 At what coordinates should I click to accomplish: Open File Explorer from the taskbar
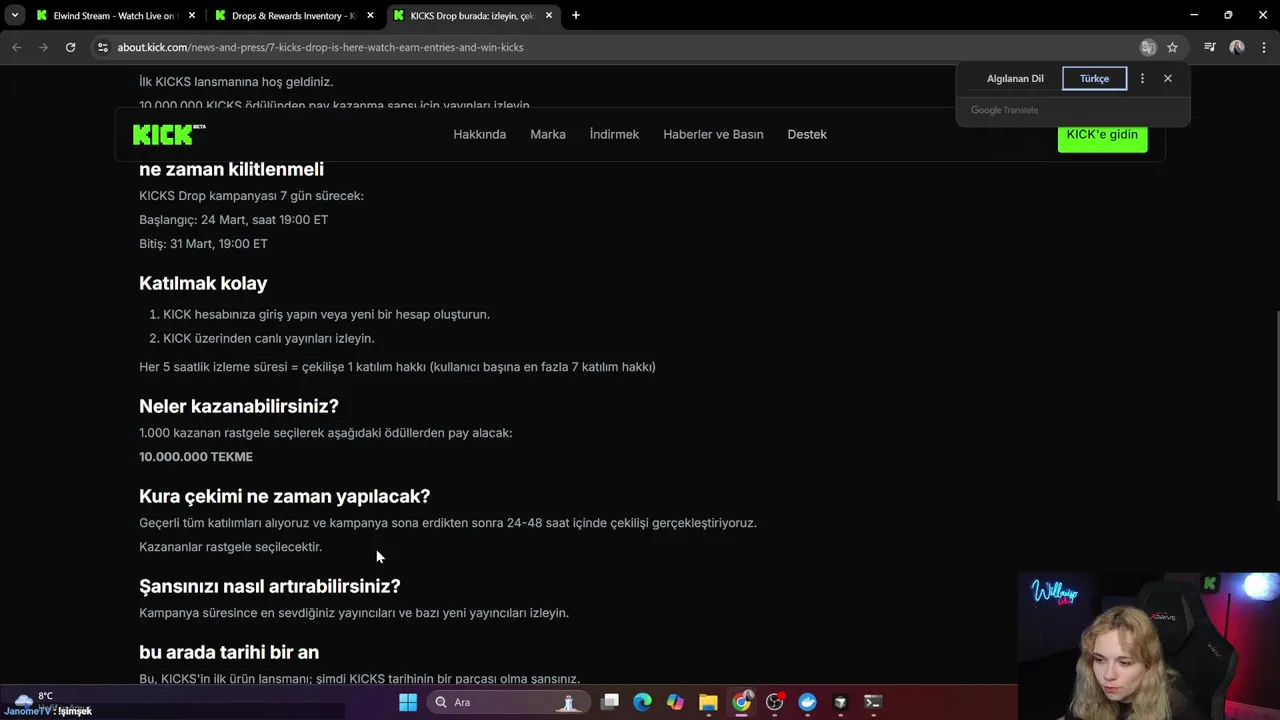[708, 702]
